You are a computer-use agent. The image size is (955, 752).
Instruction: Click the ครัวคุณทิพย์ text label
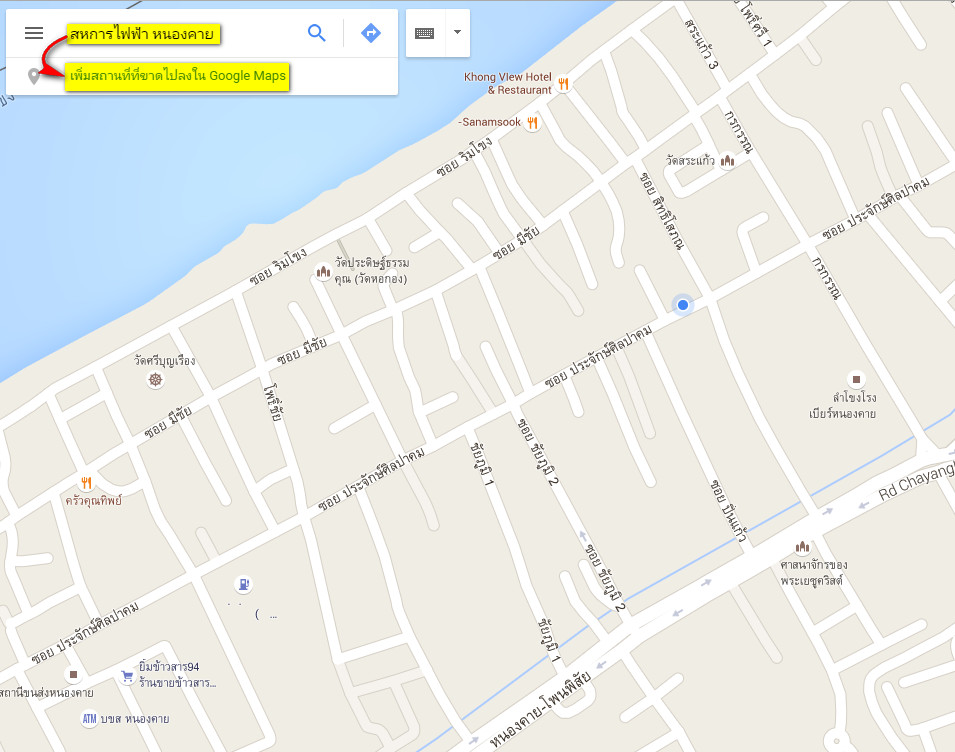93,501
